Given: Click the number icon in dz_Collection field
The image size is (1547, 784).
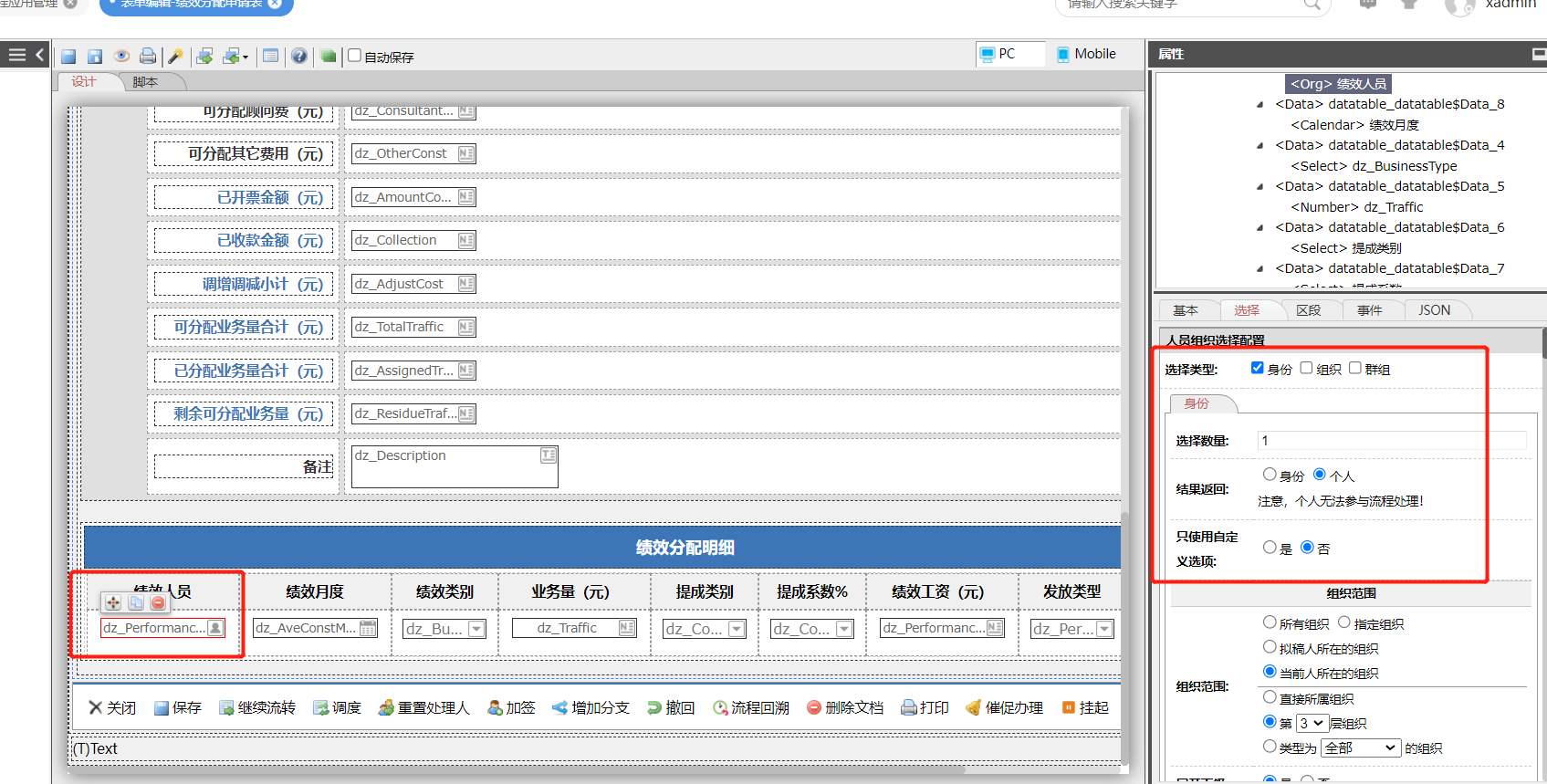Looking at the screenshot, I should pyautogui.click(x=466, y=240).
